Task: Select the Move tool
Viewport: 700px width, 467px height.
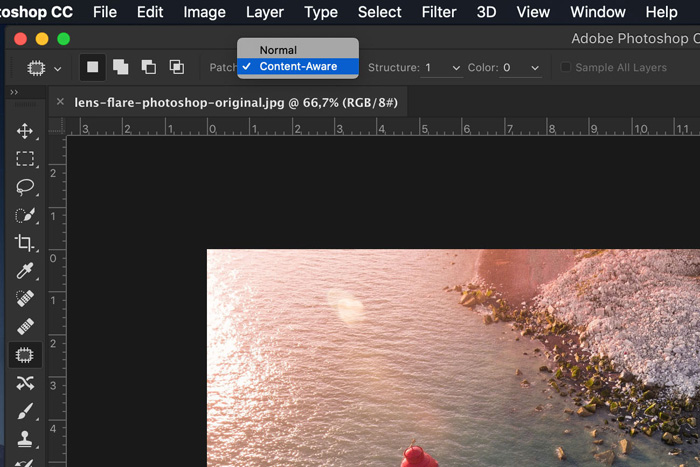Action: coord(25,131)
